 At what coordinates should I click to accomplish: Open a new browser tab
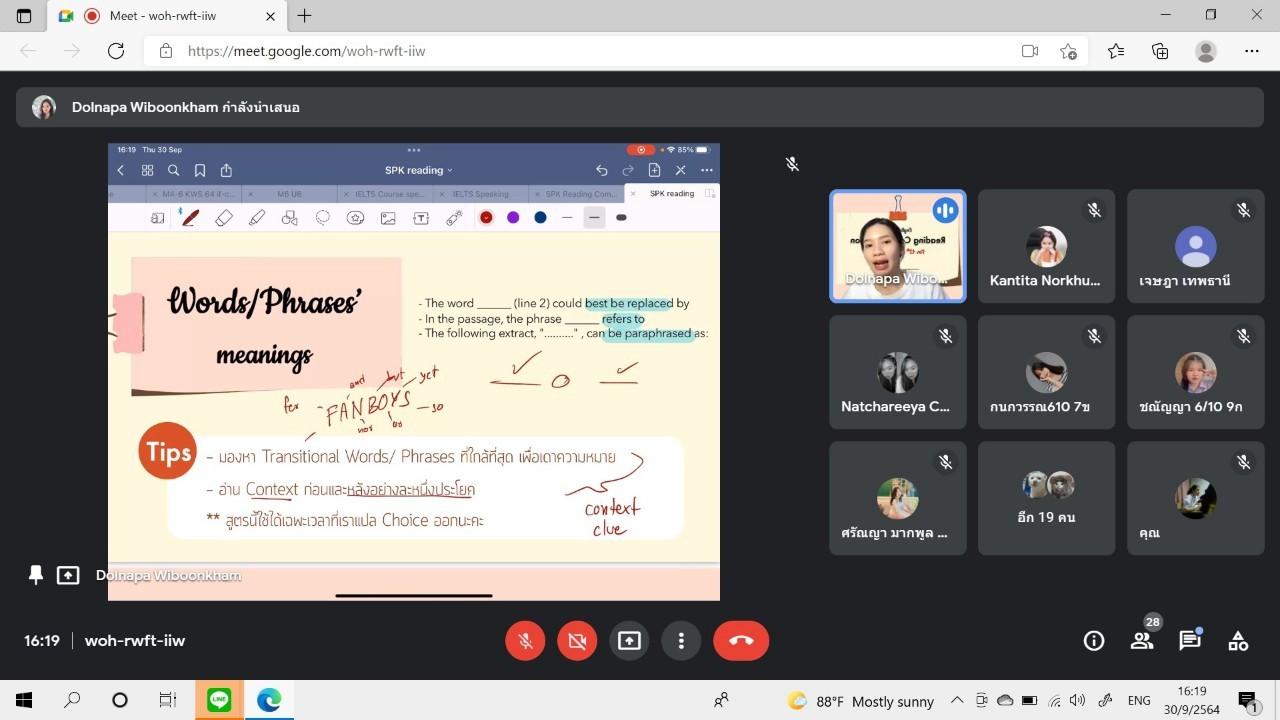coord(304,15)
